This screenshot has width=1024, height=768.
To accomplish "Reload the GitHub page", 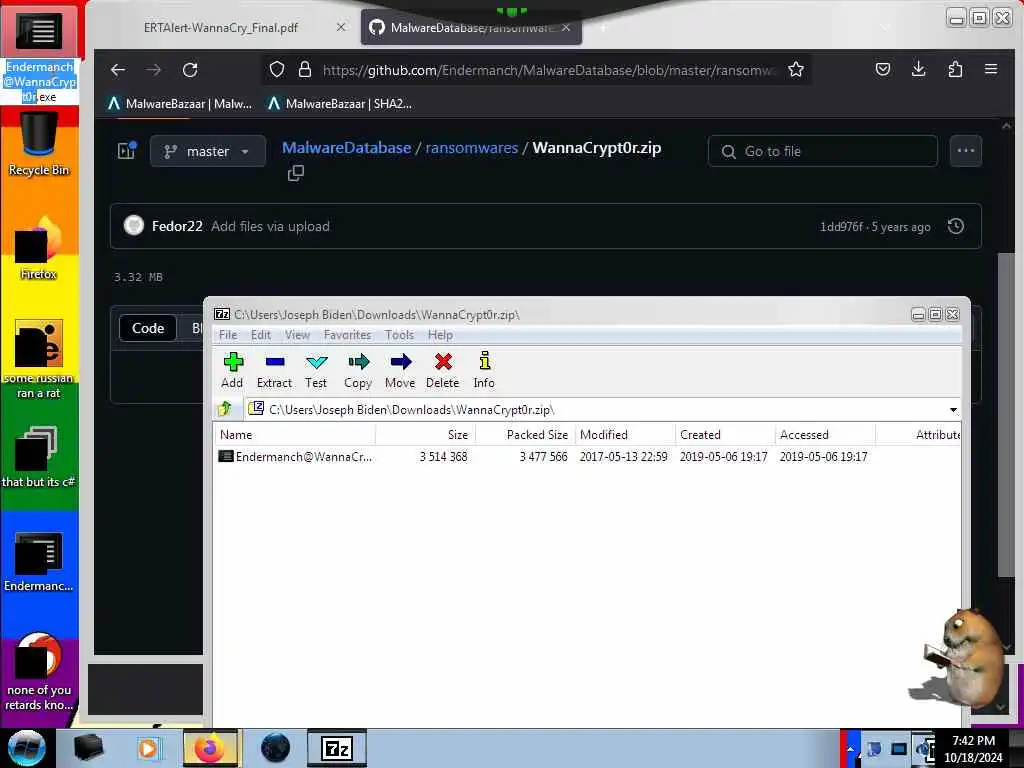I will point(190,70).
